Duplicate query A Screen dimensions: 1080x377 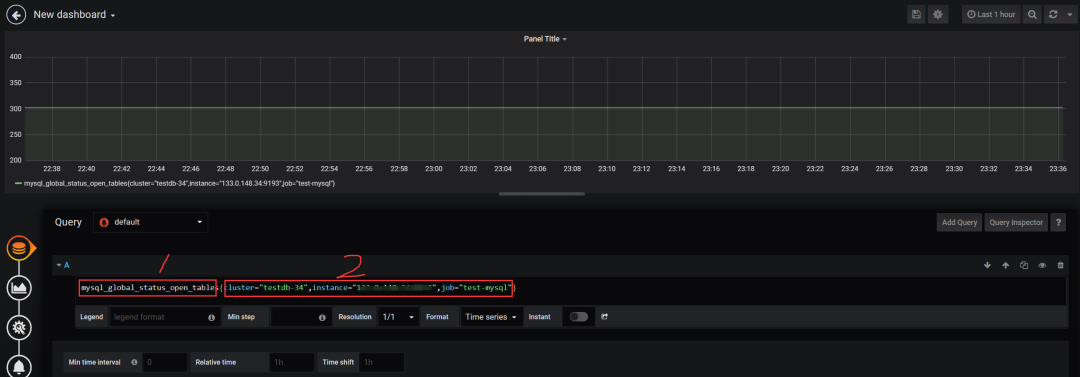(1024, 265)
